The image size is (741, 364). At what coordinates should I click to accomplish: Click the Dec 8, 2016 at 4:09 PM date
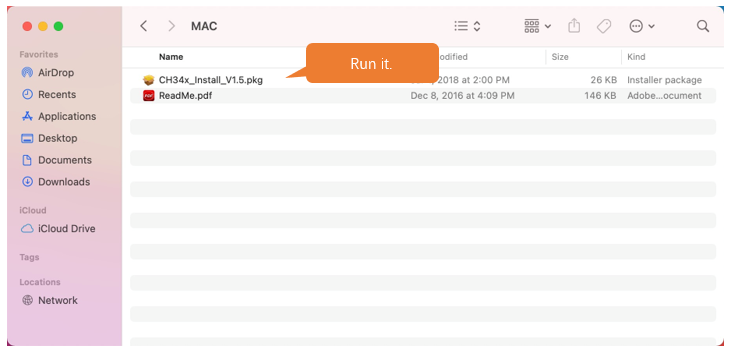[462, 95]
